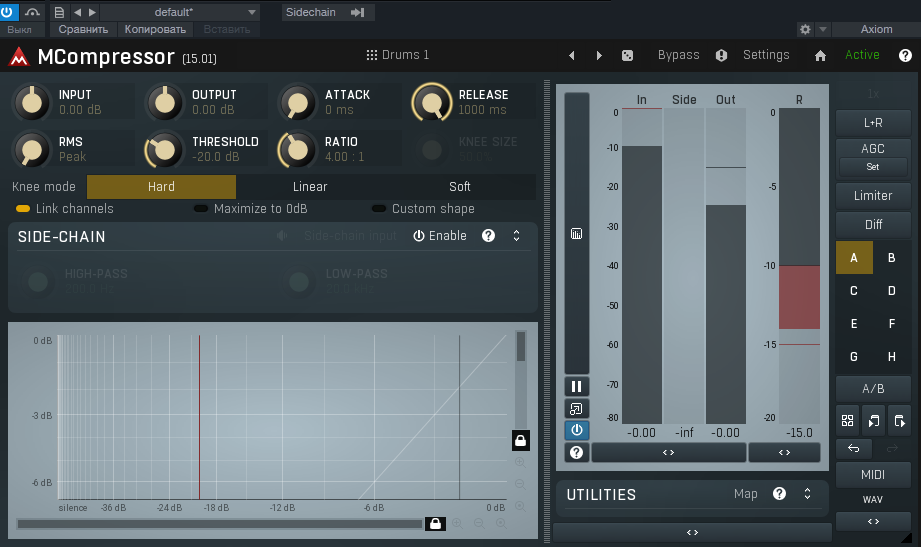Click the four-squares morph icon

(x=848, y=420)
